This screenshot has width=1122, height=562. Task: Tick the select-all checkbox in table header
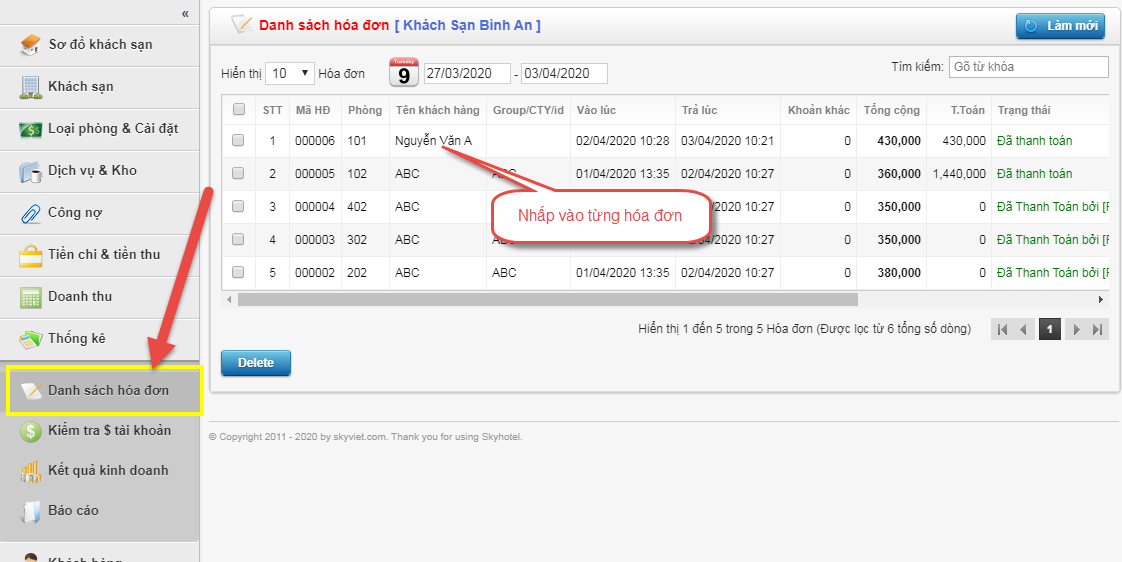pyautogui.click(x=239, y=110)
